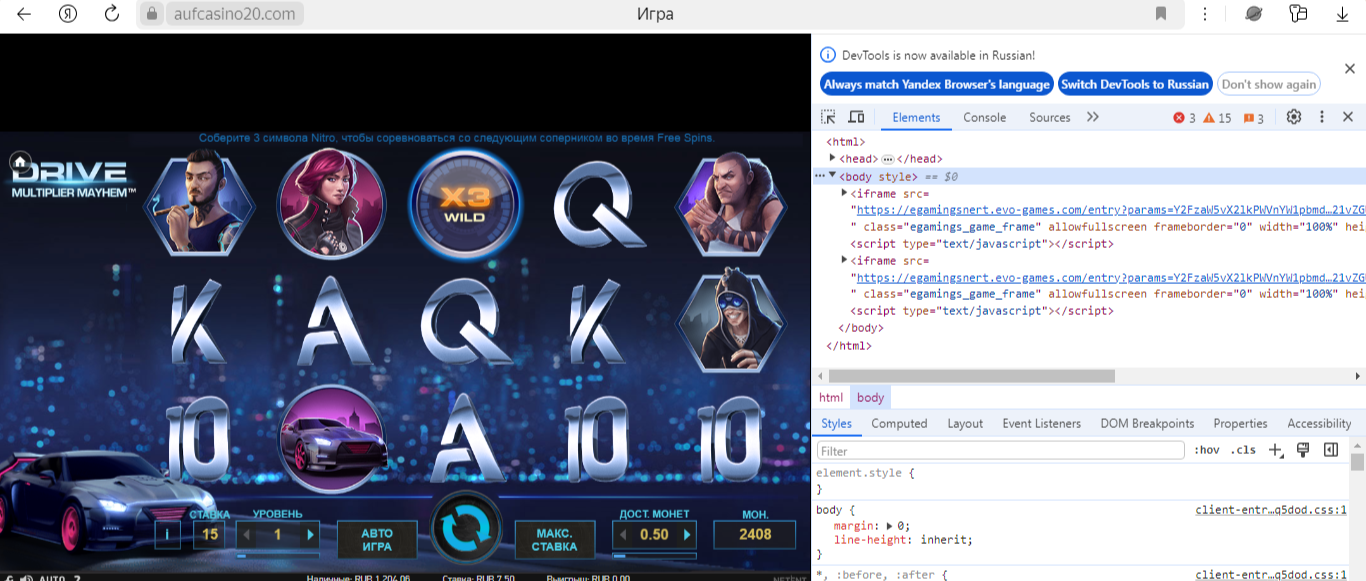Close the DevTools panel
Viewport: 1366px width, 581px height.
pyautogui.click(x=1348, y=117)
